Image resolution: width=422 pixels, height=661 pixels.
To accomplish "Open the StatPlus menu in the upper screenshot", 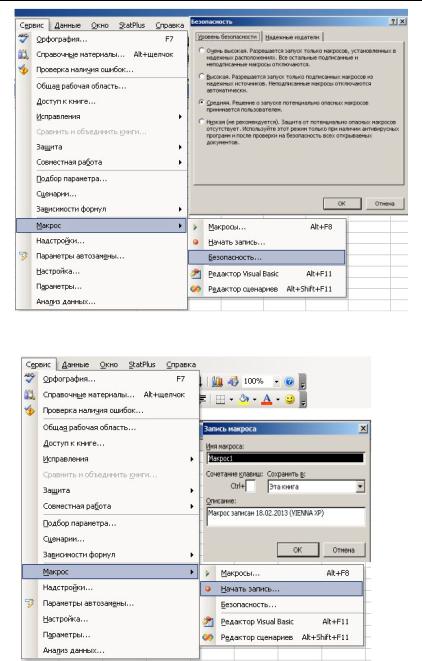I will [x=132, y=25].
